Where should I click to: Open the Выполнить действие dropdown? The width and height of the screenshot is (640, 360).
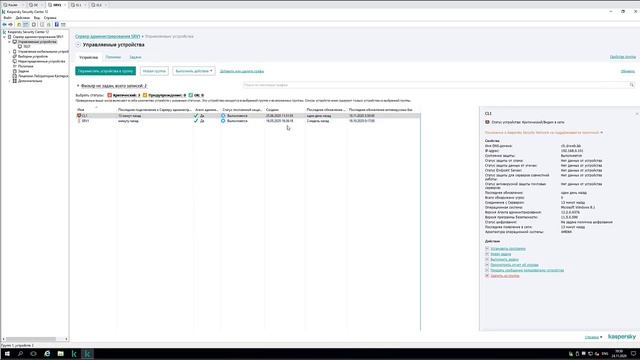(x=193, y=71)
